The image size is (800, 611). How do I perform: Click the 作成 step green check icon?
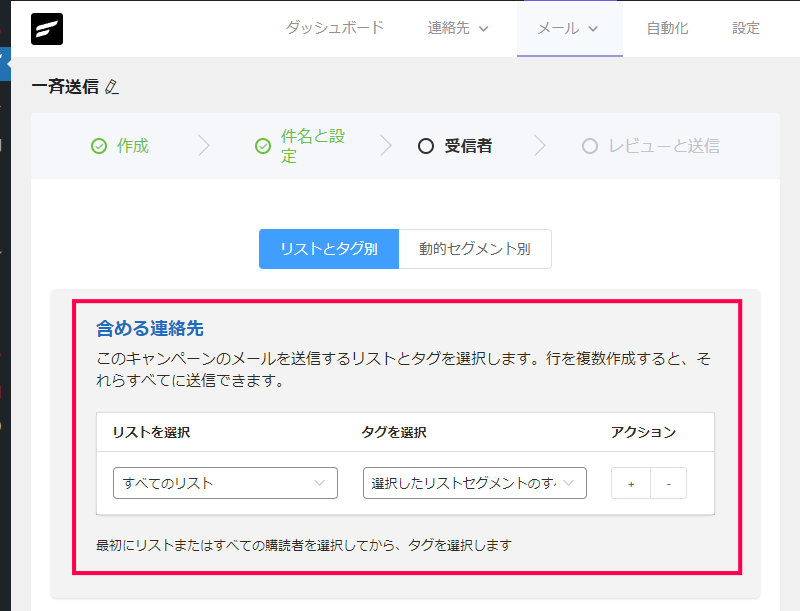(99, 146)
